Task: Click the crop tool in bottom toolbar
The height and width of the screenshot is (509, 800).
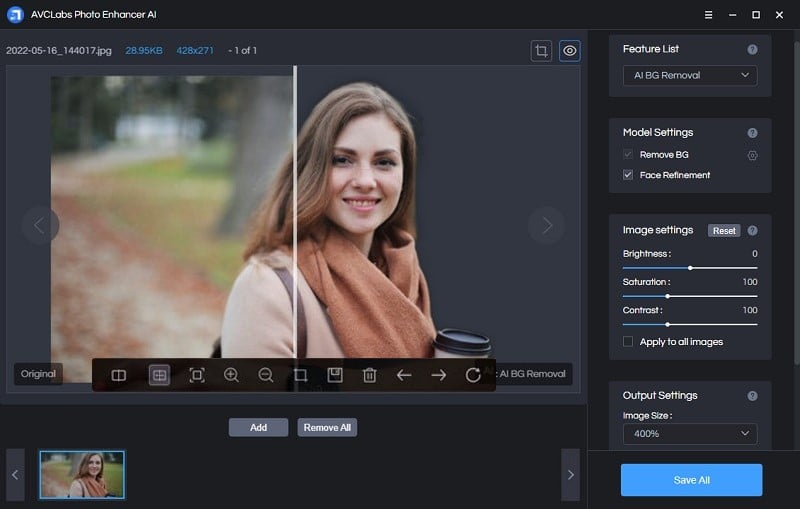Action: coord(300,375)
